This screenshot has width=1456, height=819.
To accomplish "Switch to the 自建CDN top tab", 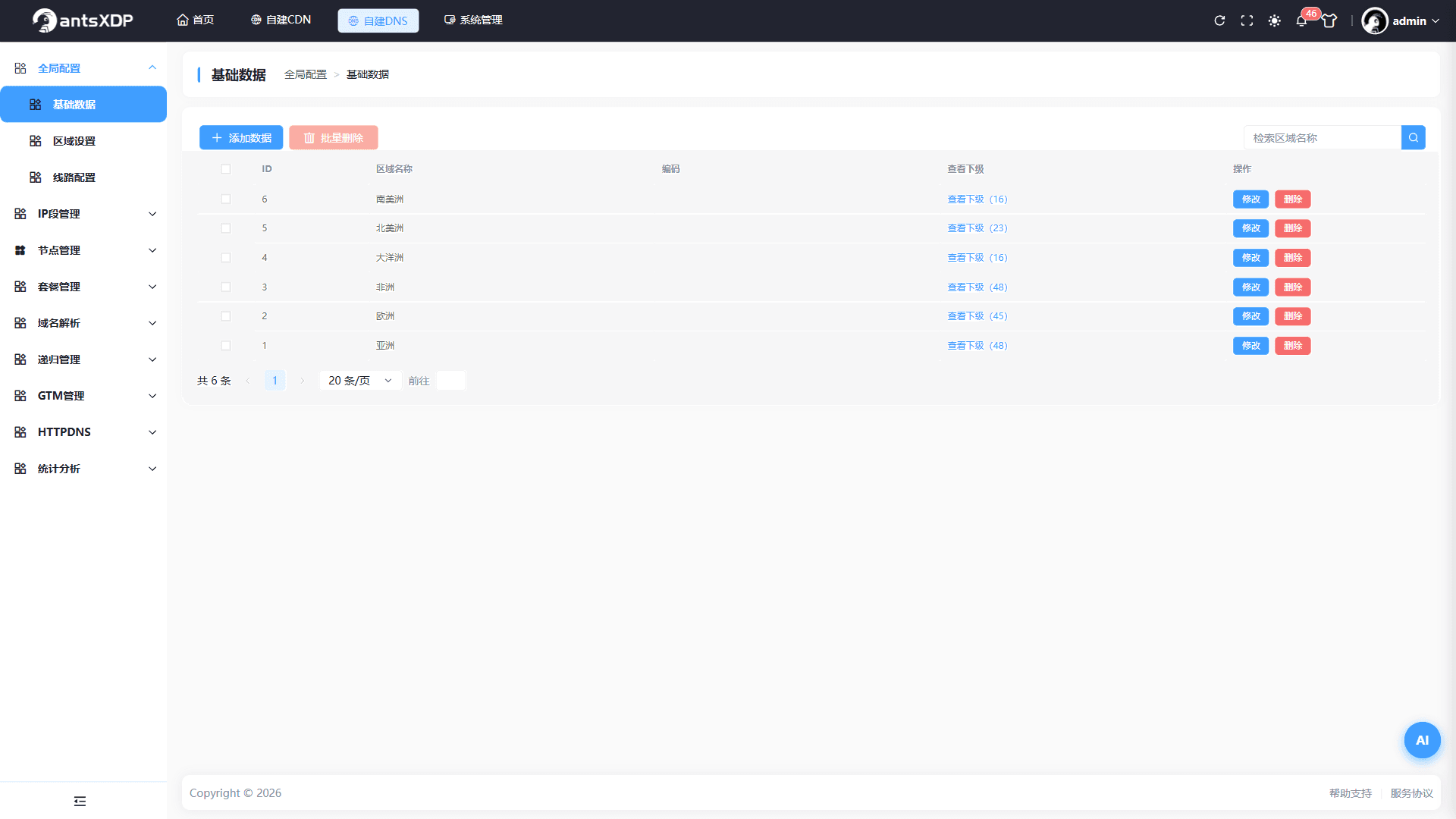I will coord(281,20).
